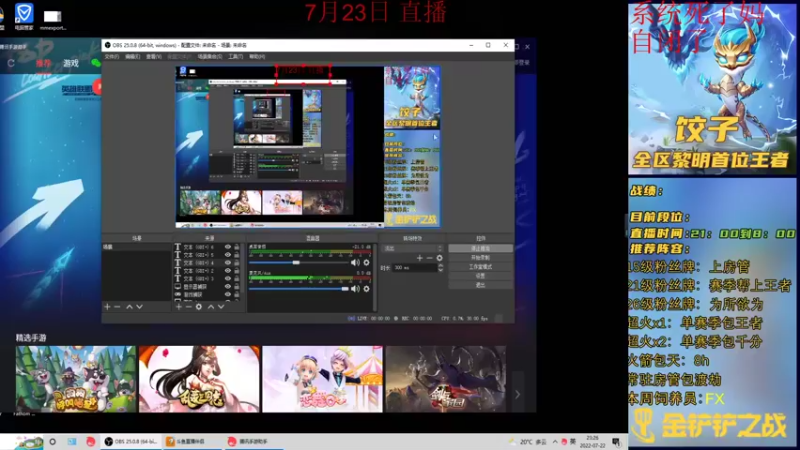This screenshot has width=800, height=450.
Task: Open source properties gear in Sources panel
Action: coord(199,307)
